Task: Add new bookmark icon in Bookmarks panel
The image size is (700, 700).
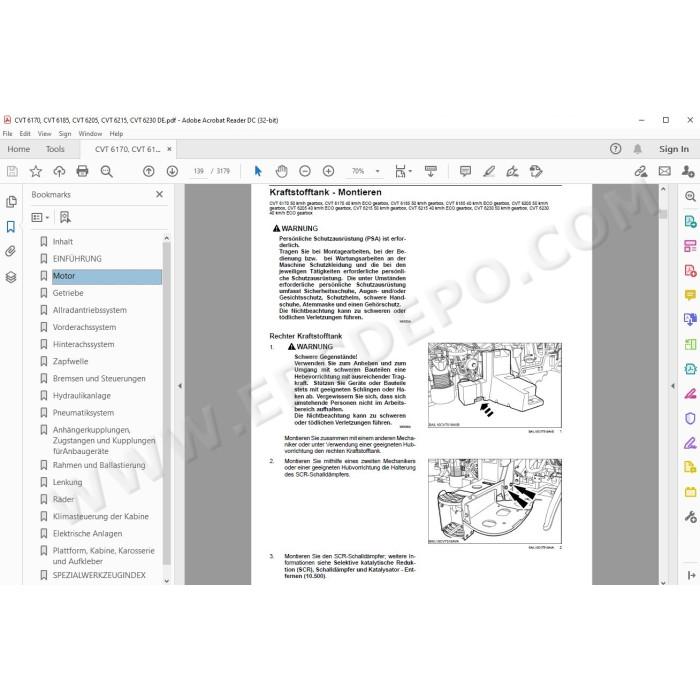Action: point(65,217)
